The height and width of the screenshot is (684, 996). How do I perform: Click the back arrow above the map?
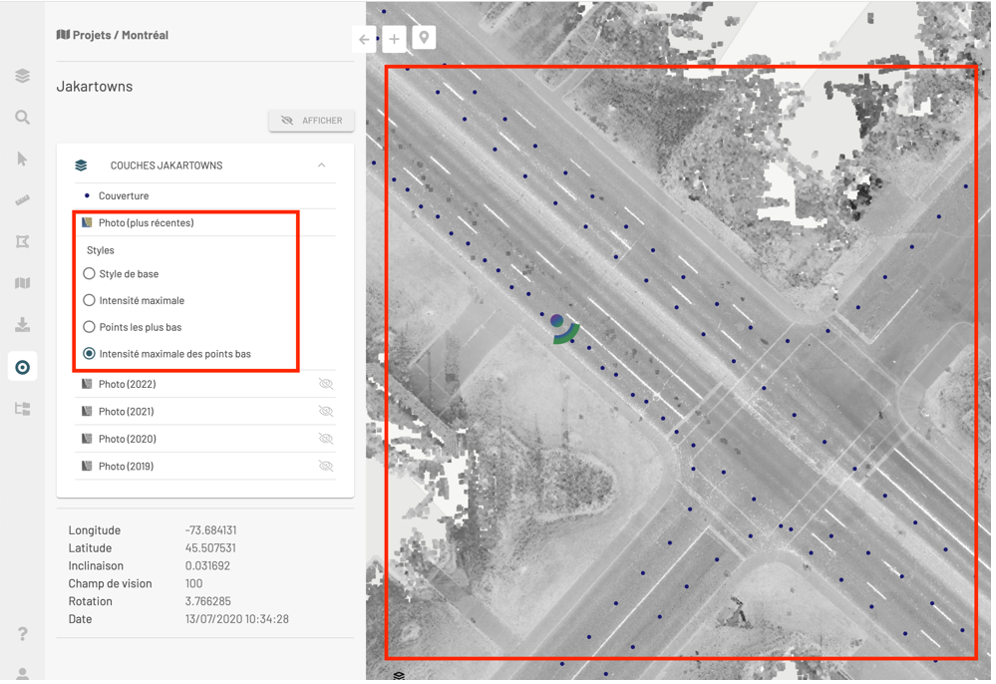pos(364,38)
